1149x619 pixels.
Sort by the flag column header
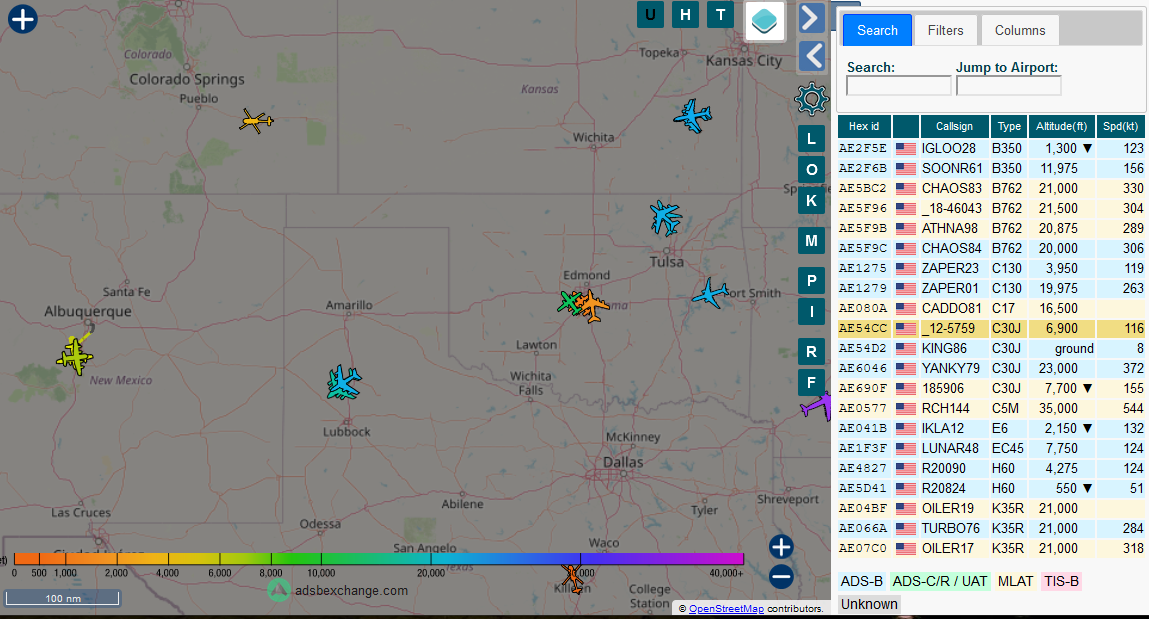click(906, 126)
